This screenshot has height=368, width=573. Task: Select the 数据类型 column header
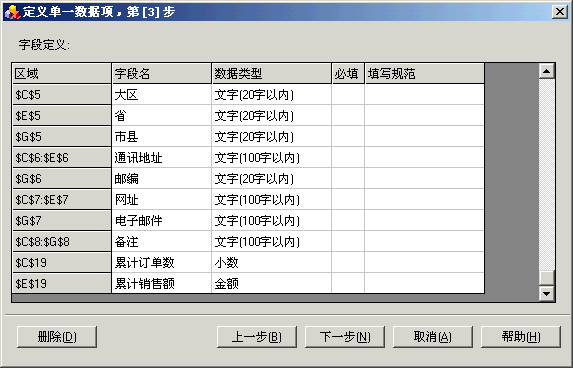272,73
